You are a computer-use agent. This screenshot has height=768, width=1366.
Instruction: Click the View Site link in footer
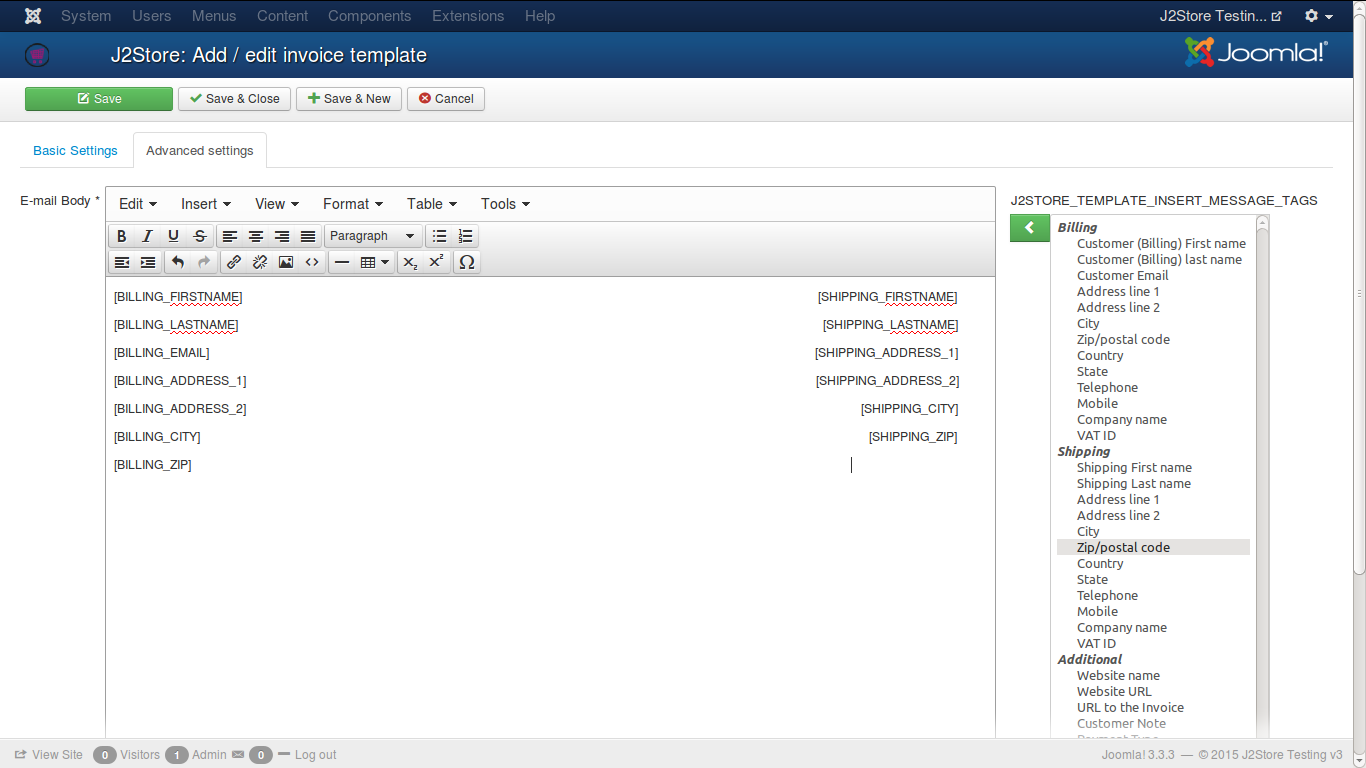(49, 755)
